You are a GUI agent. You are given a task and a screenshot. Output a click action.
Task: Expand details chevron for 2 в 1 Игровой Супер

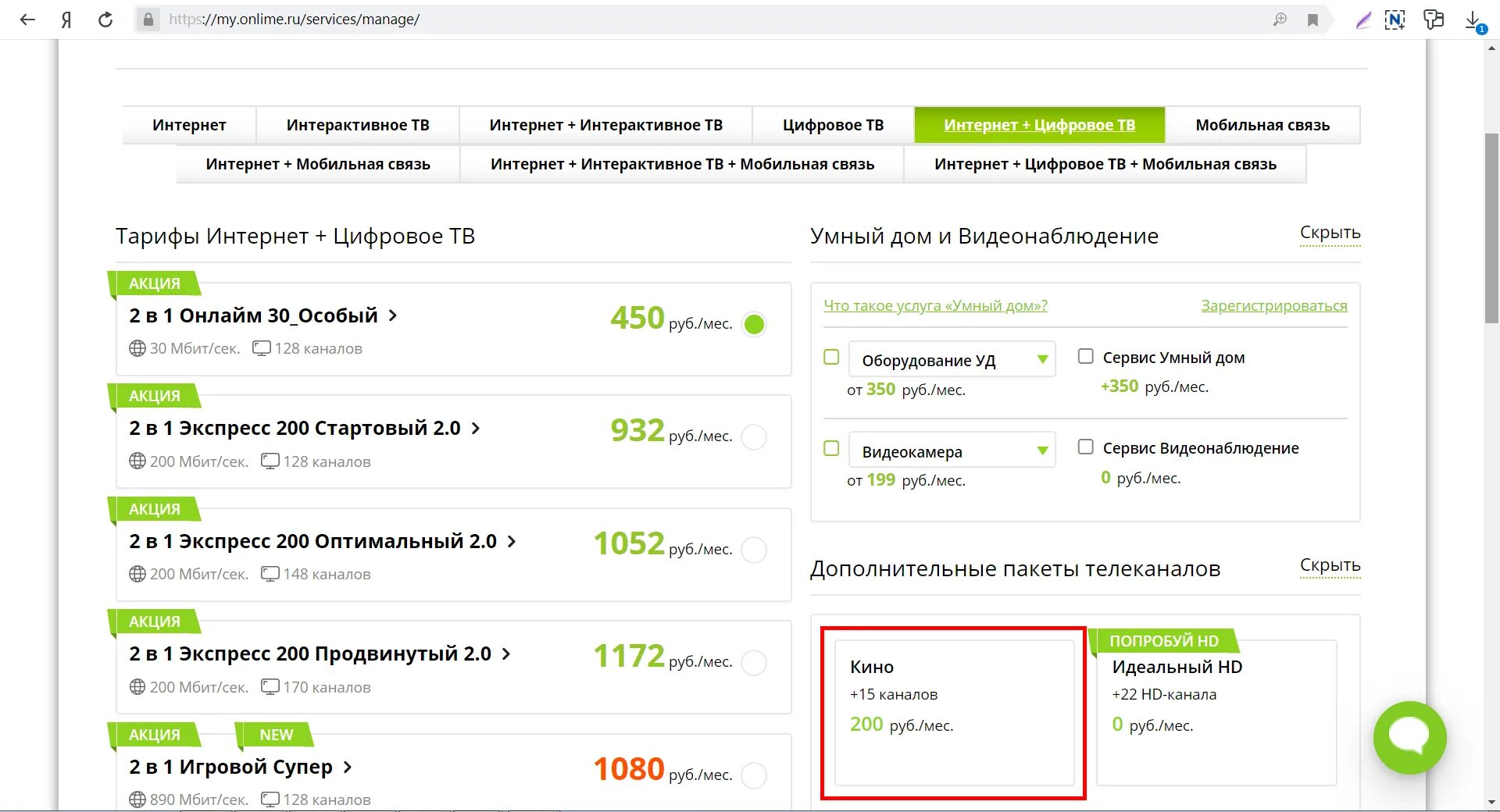click(x=348, y=767)
